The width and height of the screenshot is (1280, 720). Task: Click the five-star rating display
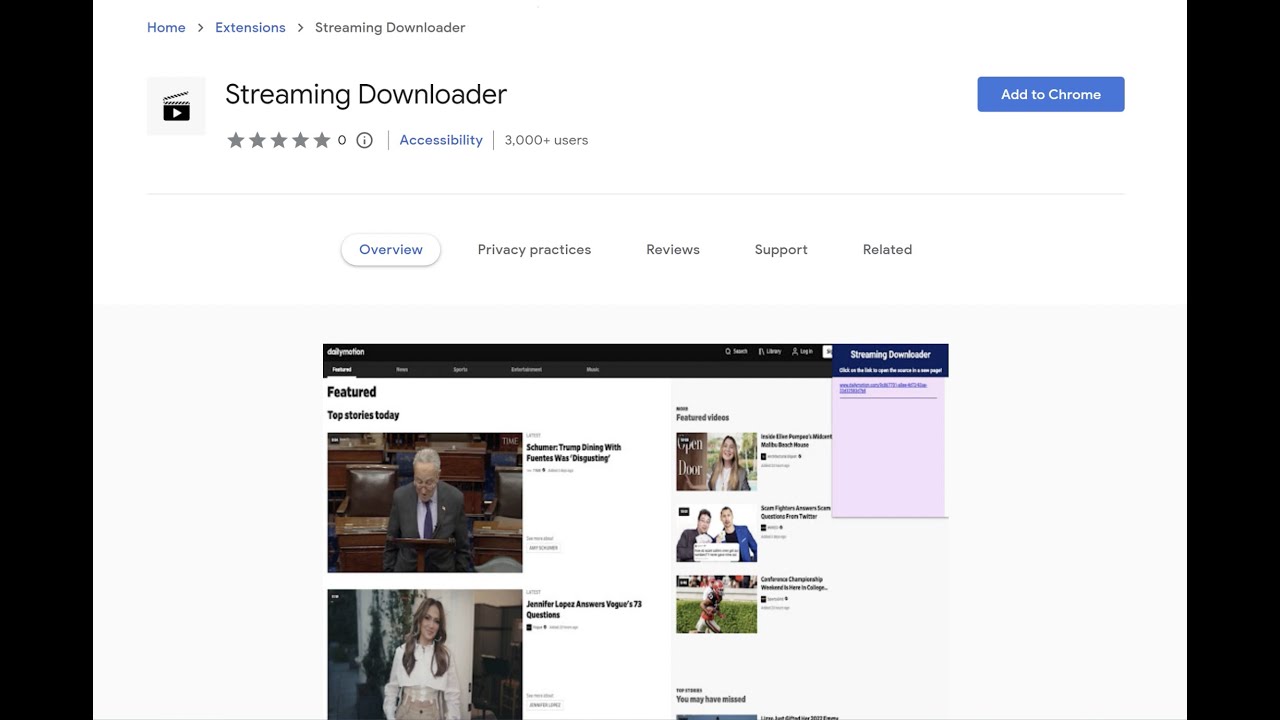279,140
